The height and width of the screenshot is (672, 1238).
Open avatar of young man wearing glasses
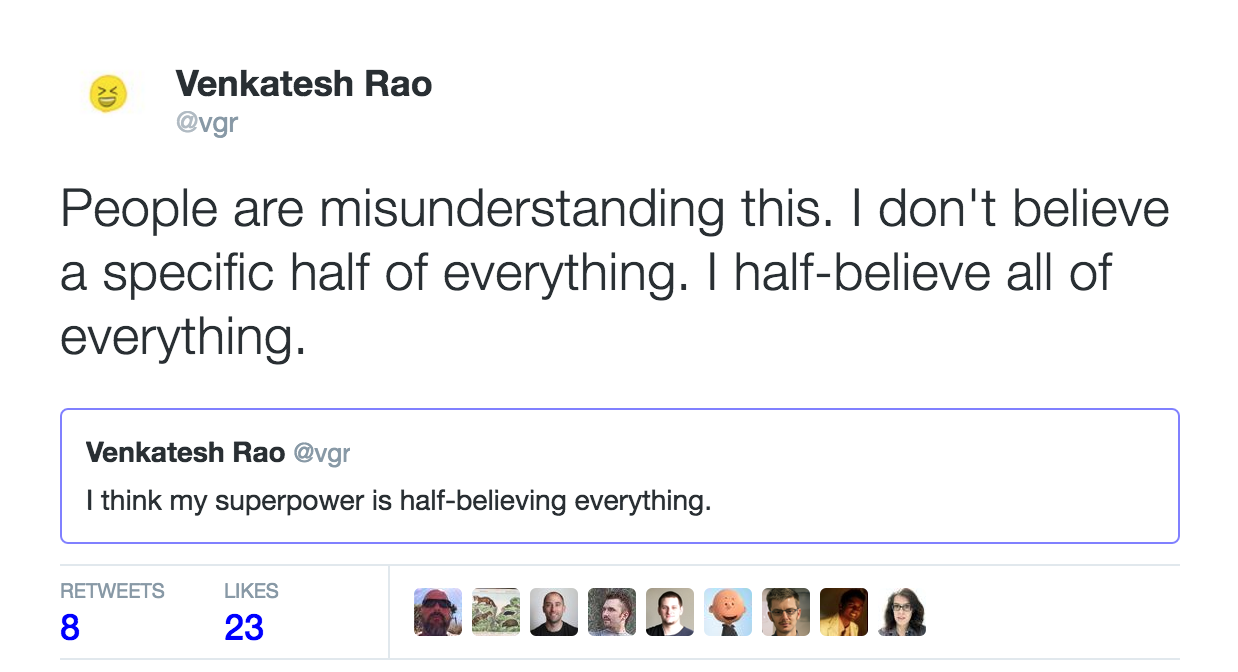(x=786, y=612)
